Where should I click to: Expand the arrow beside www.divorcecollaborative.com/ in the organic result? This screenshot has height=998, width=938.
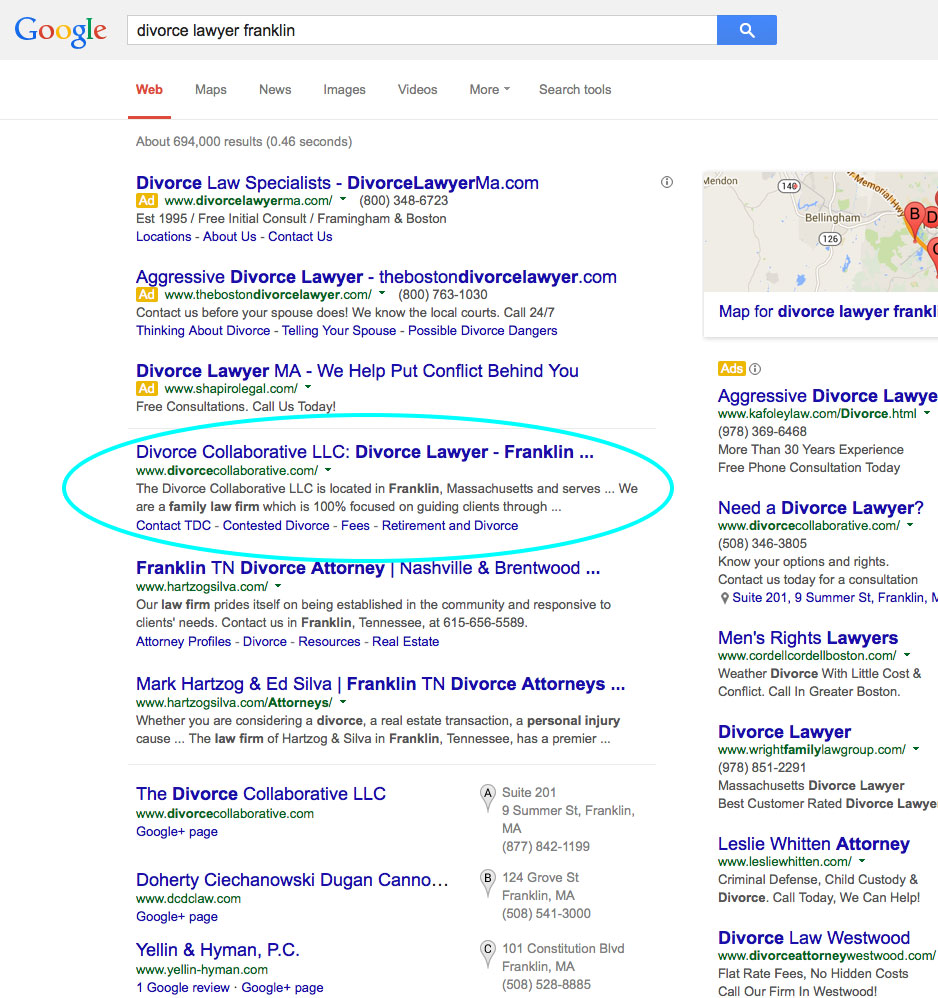[x=328, y=470]
